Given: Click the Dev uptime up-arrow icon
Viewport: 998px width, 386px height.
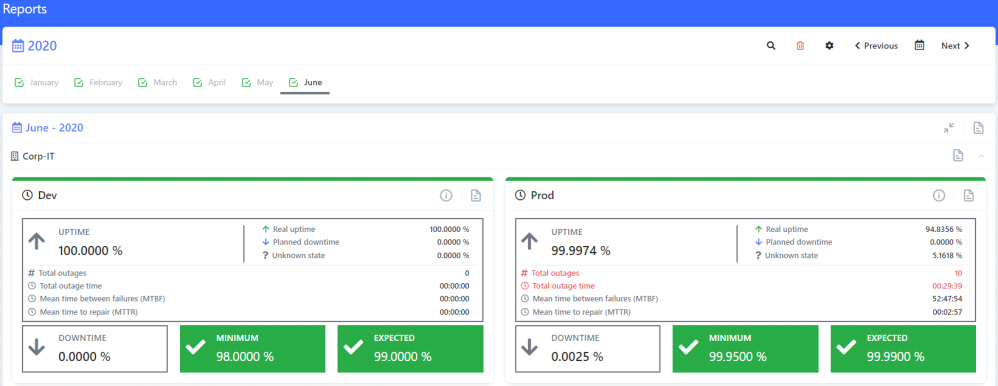Looking at the screenshot, I should click(x=37, y=241).
